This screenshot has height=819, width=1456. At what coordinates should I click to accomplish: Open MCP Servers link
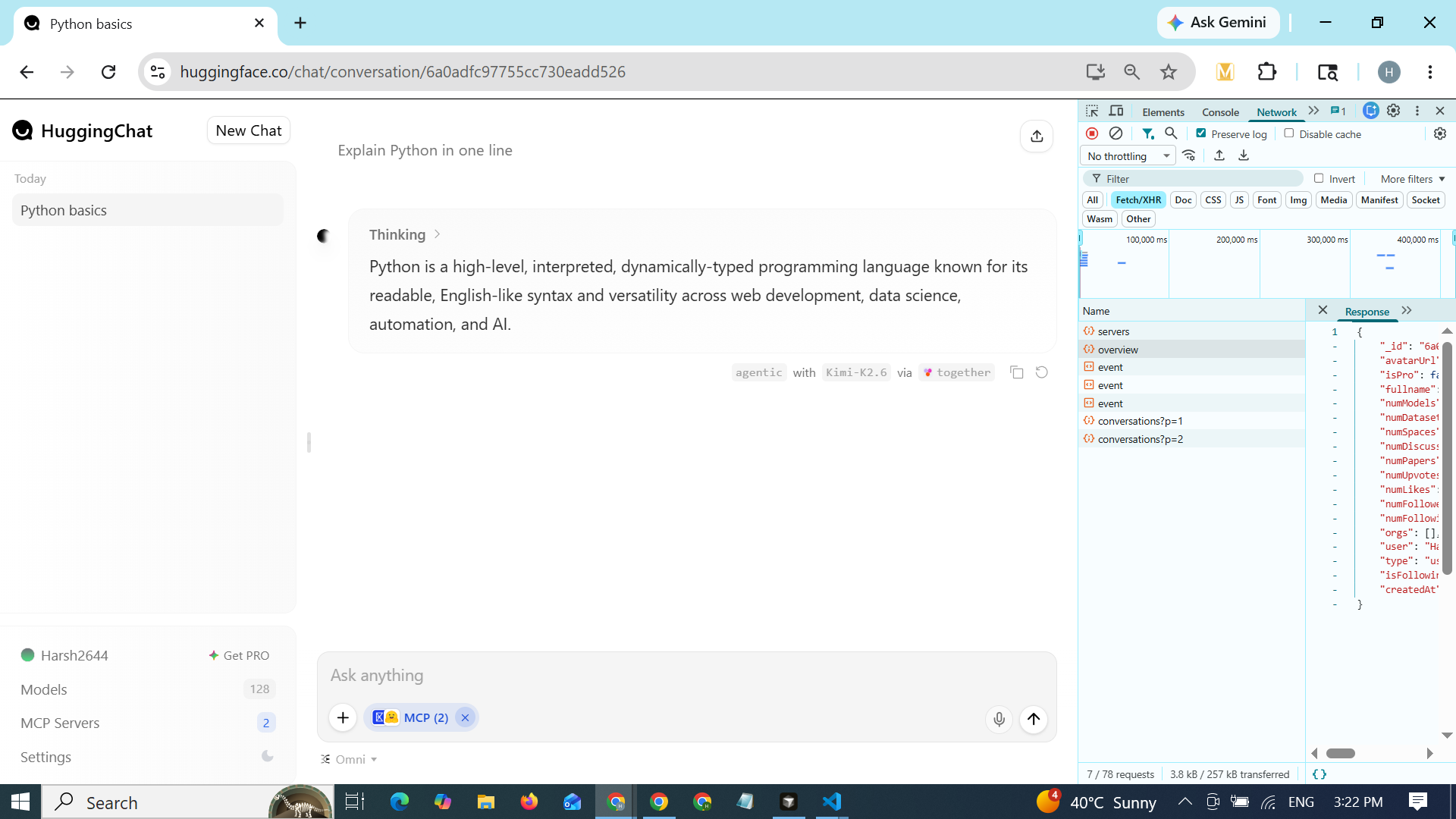(x=60, y=723)
